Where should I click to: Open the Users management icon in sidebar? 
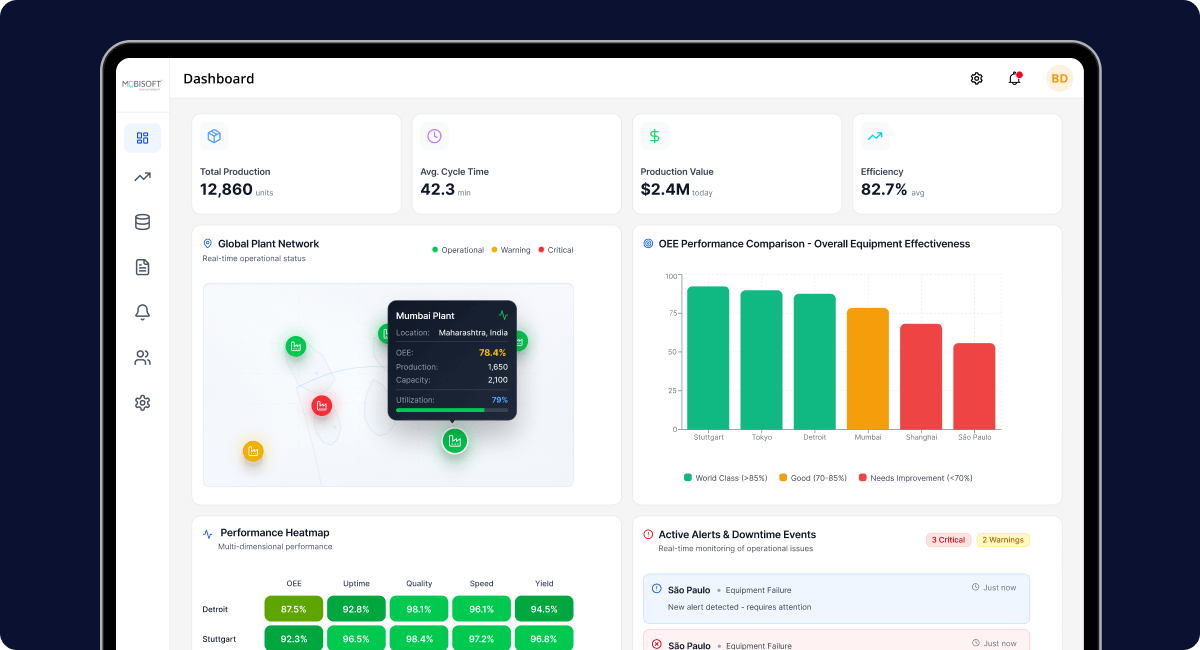[x=141, y=357]
